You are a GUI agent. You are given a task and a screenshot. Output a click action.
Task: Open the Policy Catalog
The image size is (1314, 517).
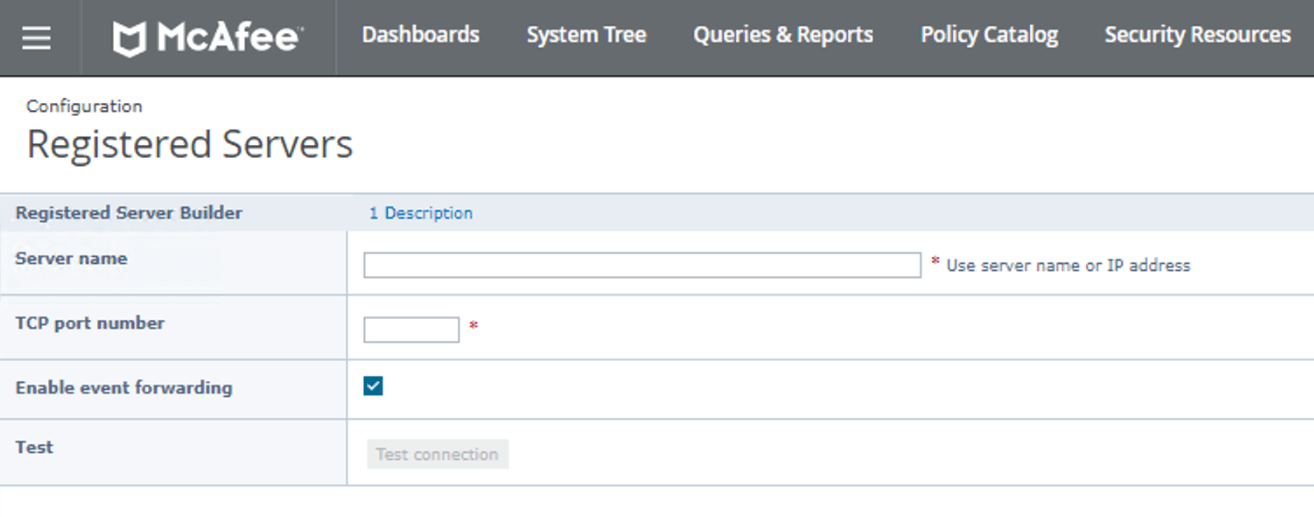tap(989, 35)
